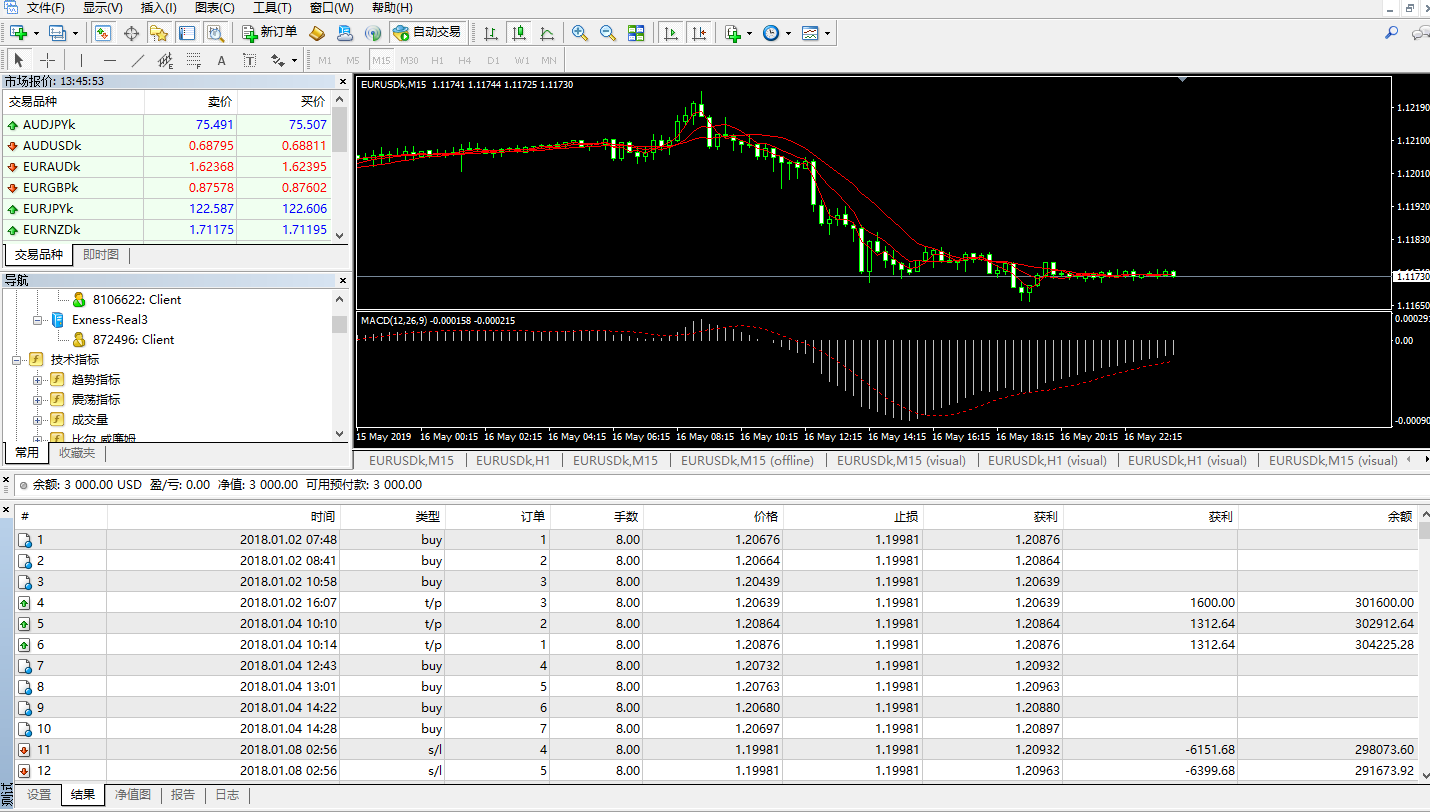The height and width of the screenshot is (812, 1430).
Task: Open the Strategy Tester magnifier icon
Action: pos(215,33)
